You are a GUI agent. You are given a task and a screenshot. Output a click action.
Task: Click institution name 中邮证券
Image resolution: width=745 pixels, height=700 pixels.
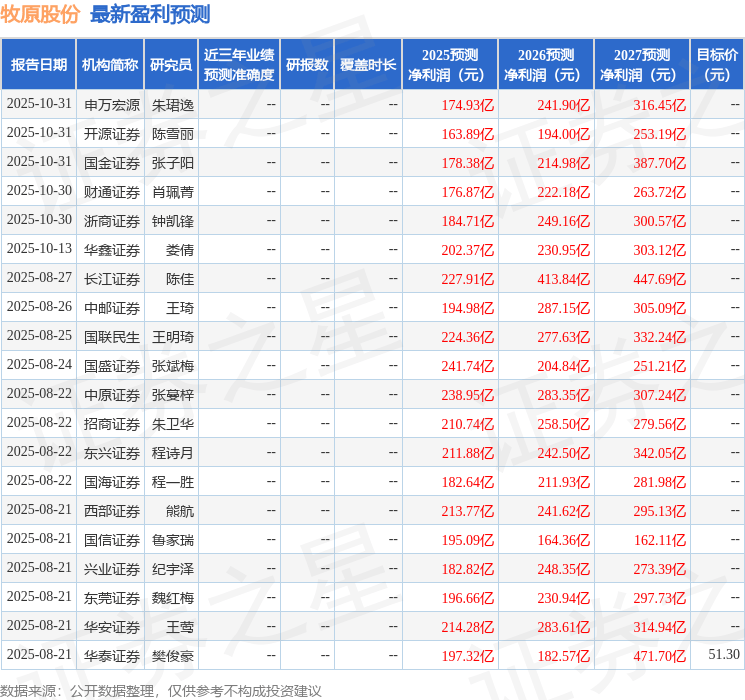tap(112, 308)
